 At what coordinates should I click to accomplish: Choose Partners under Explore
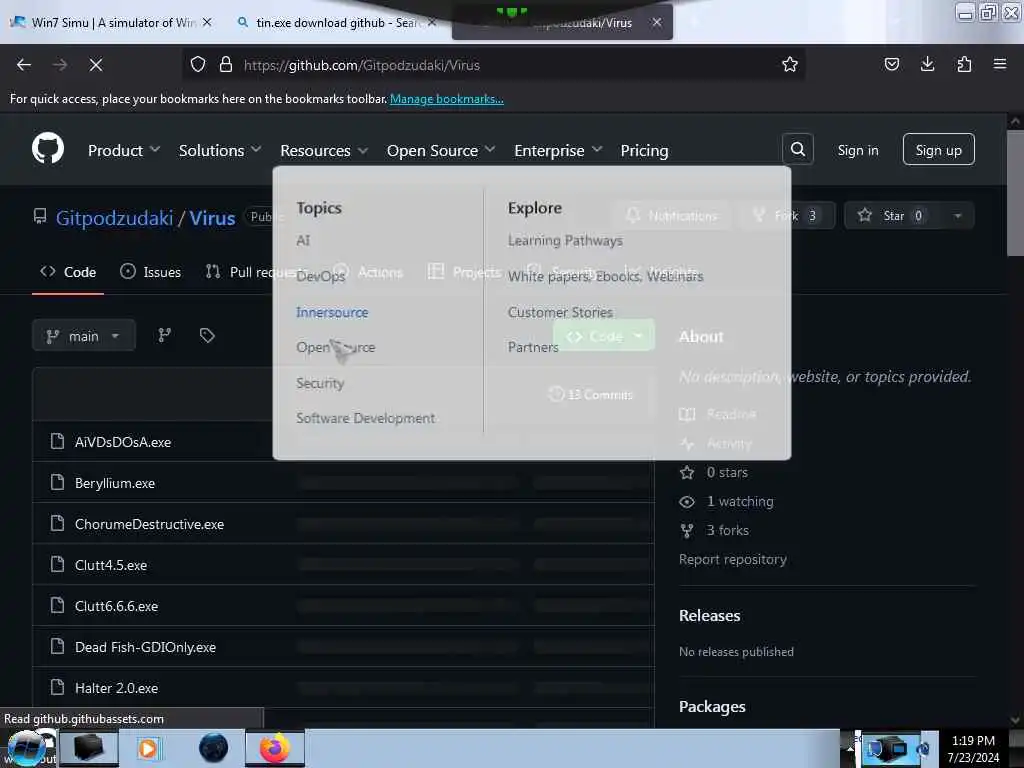533,347
